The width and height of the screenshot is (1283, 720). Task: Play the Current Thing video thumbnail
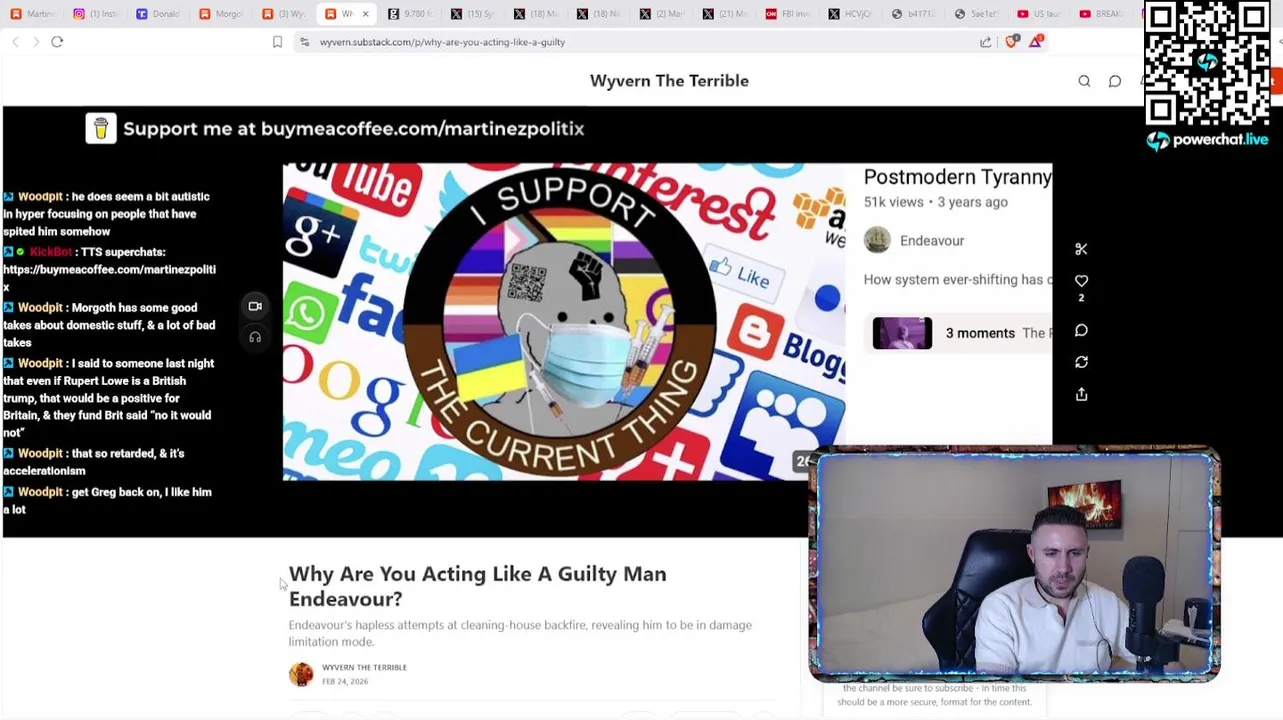pyautogui.click(x=564, y=322)
